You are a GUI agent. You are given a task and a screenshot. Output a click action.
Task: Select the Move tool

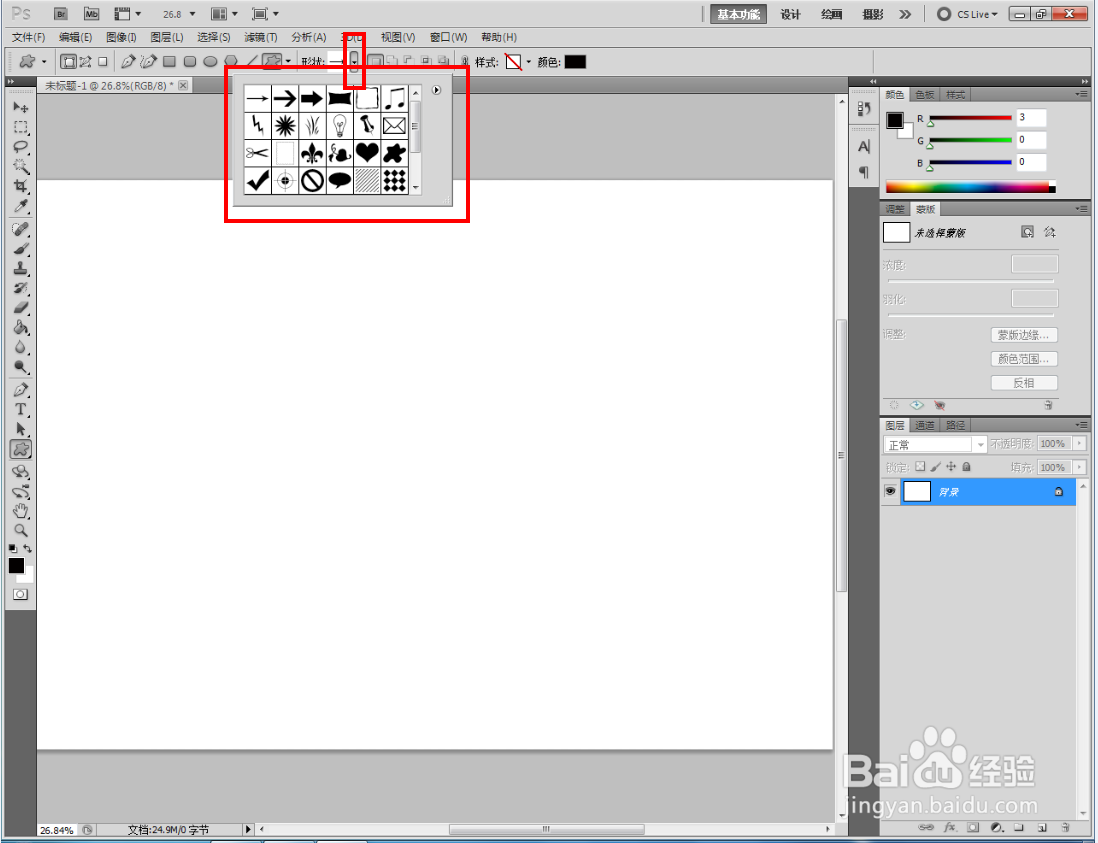click(21, 107)
